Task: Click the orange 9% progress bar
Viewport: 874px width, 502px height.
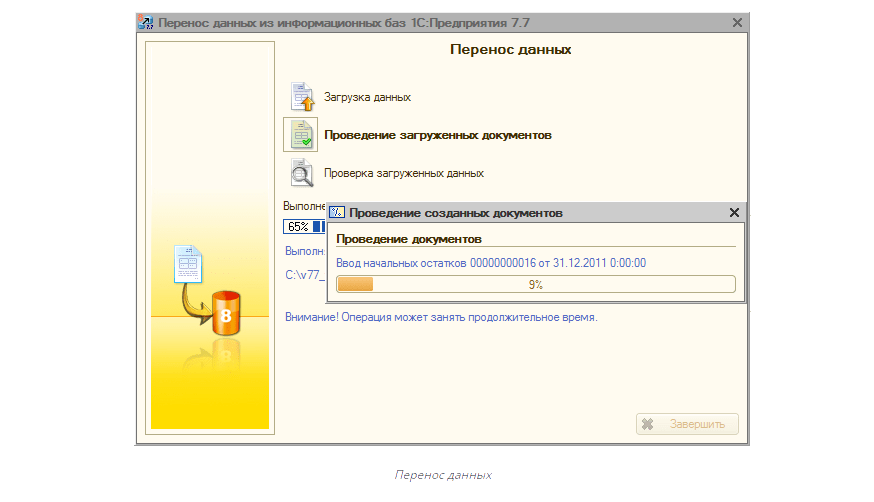Action: (536, 284)
